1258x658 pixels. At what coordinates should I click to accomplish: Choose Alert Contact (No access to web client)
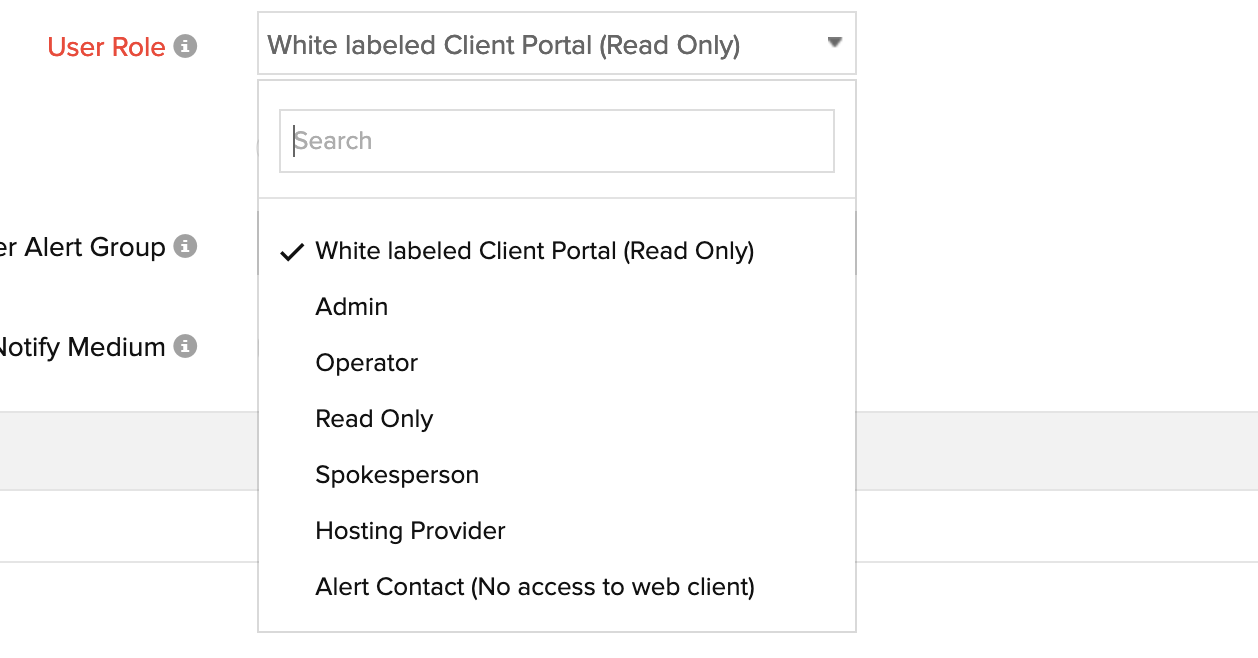(534, 587)
